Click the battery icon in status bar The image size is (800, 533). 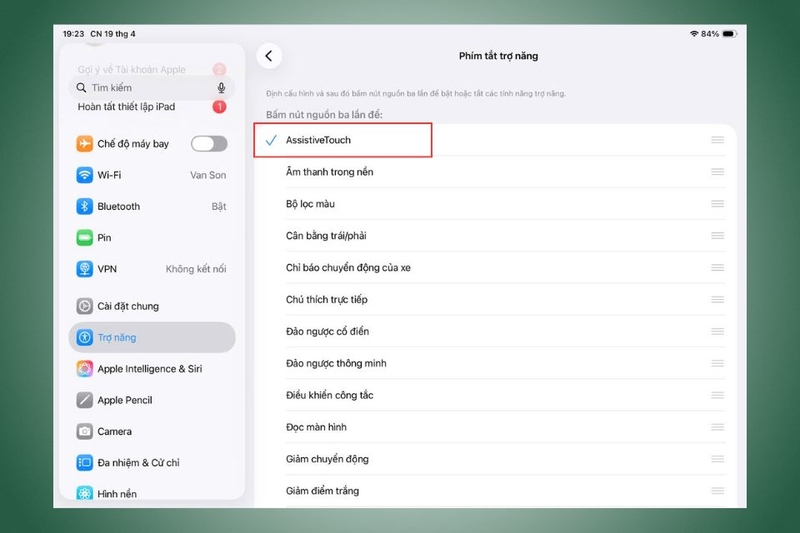coord(730,34)
